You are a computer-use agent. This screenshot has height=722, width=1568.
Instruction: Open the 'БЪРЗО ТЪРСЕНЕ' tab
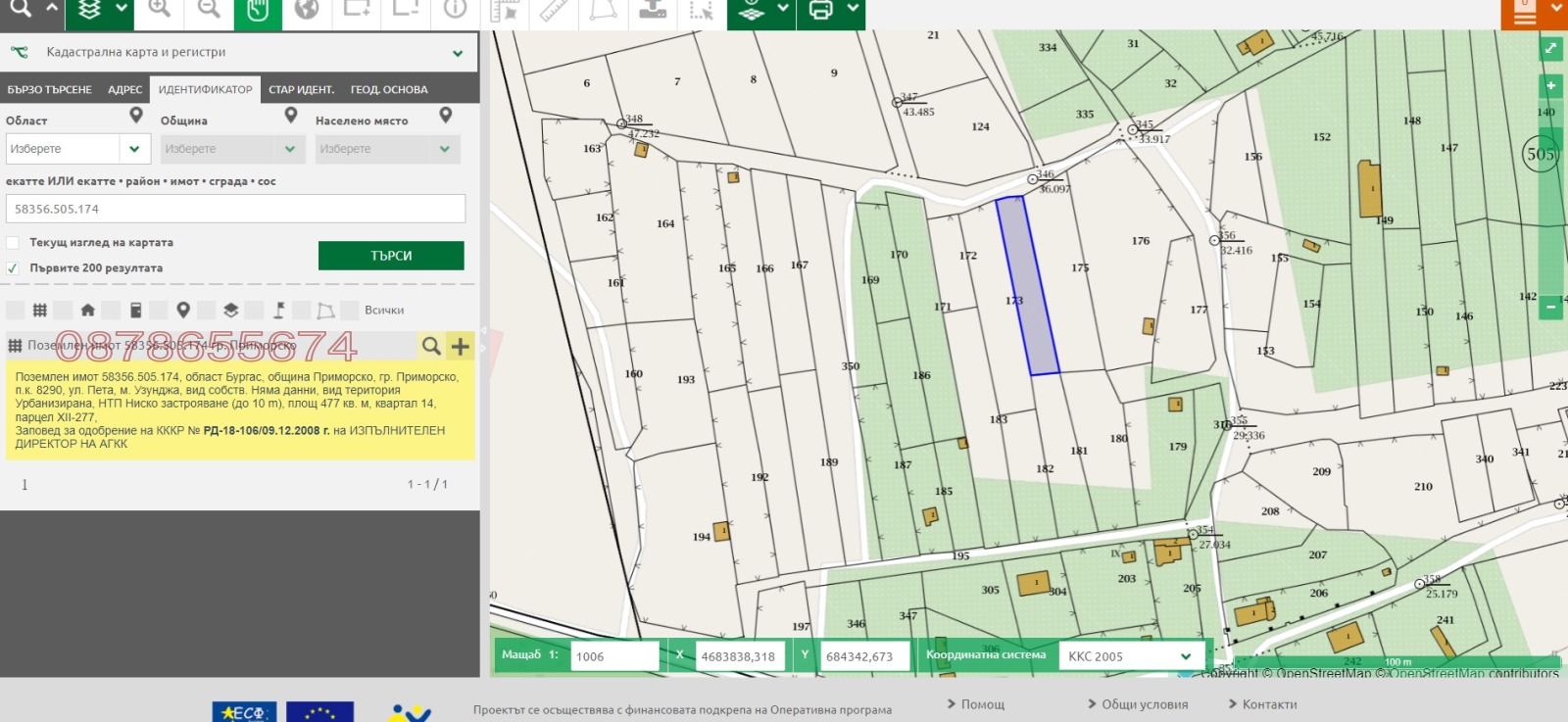point(49,89)
